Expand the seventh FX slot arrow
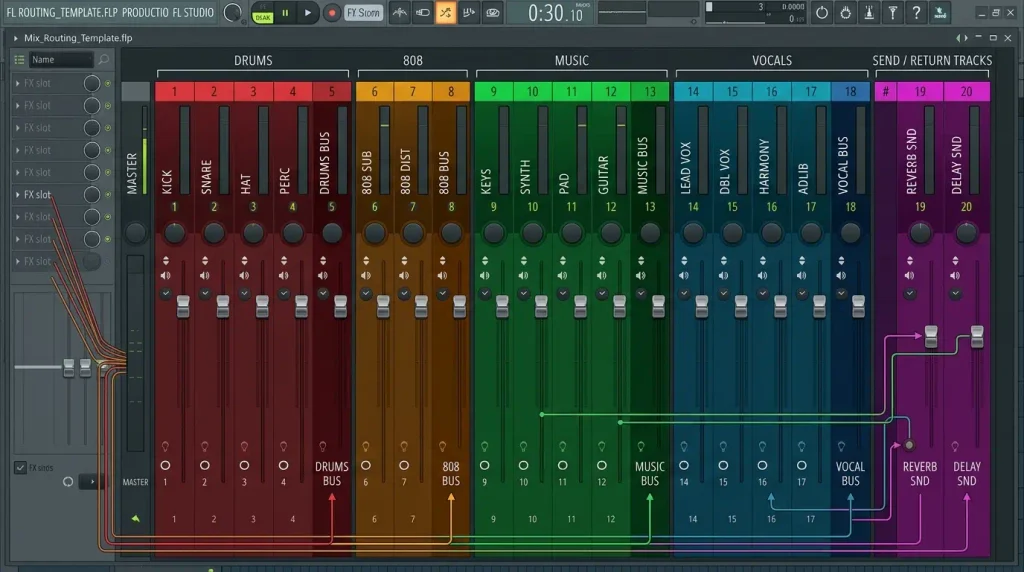This screenshot has width=1024, height=572. [x=18, y=217]
